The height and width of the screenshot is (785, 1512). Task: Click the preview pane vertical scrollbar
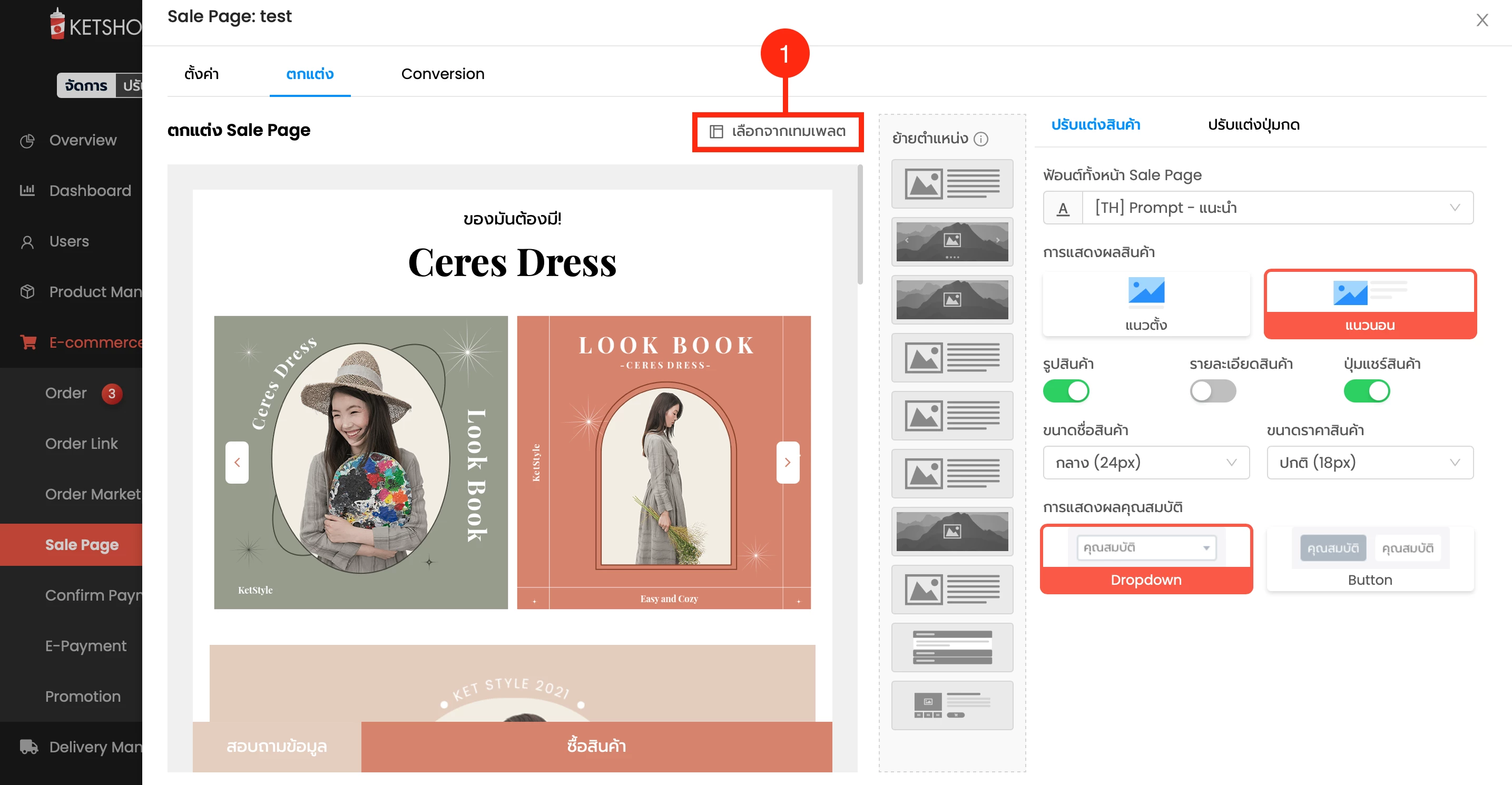pyautogui.click(x=860, y=225)
